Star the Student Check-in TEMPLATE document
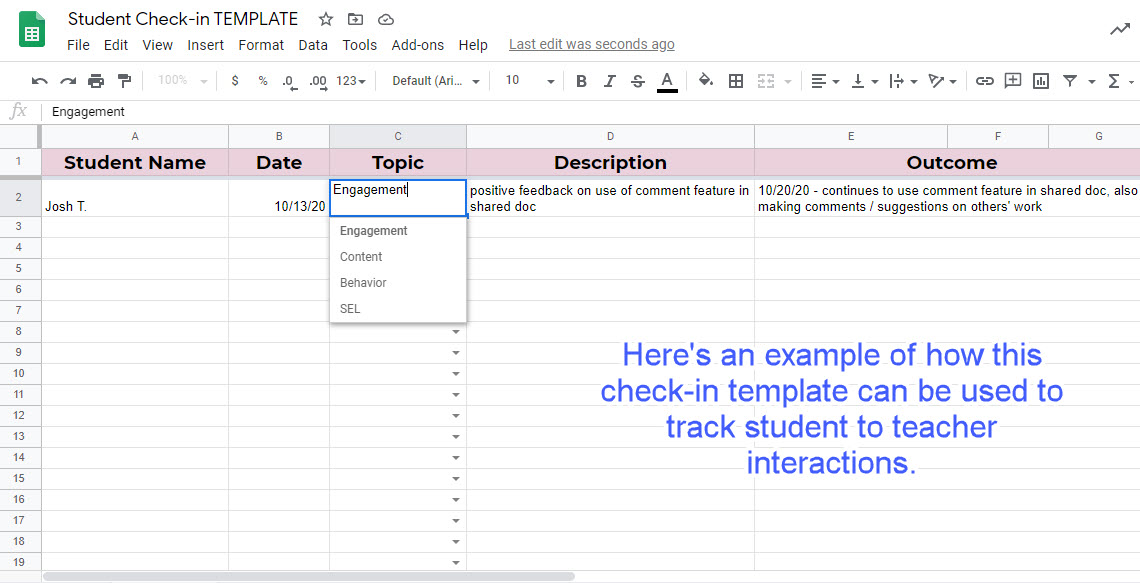The width and height of the screenshot is (1140, 583). [326, 20]
